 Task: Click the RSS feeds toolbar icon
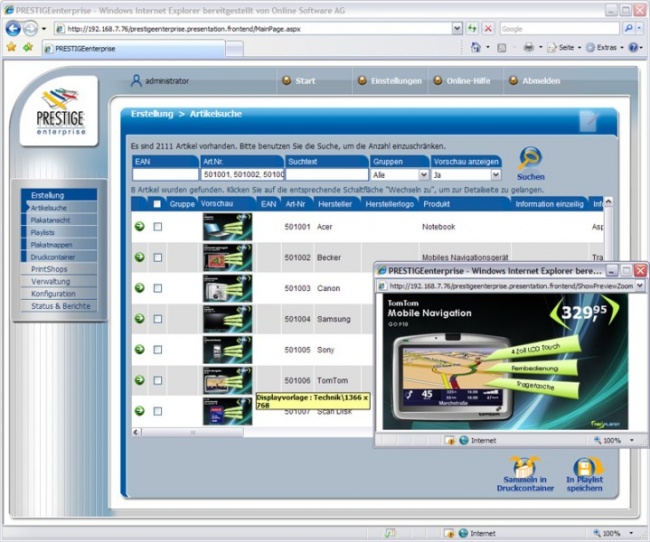coord(502,48)
